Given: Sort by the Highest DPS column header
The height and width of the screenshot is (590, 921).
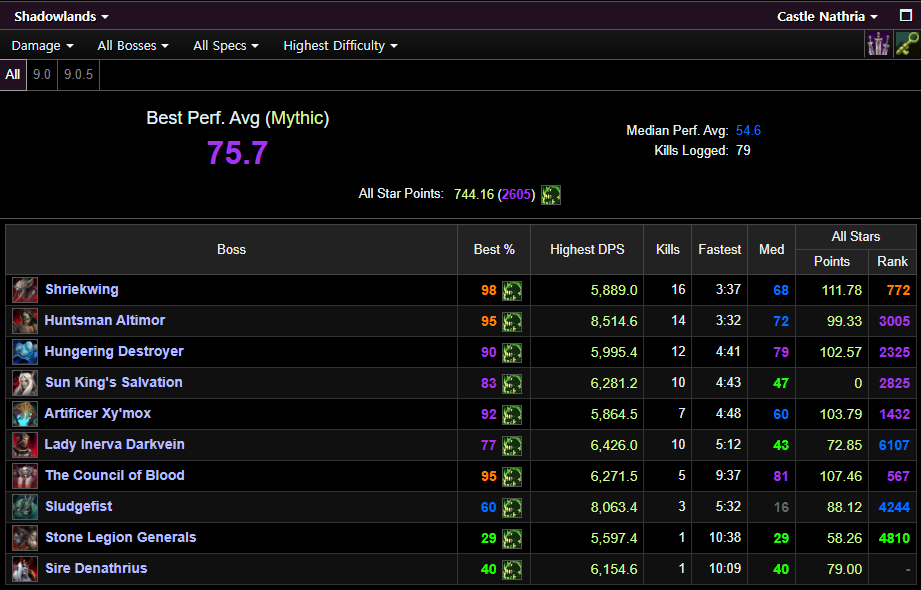Looking at the screenshot, I should click(587, 249).
